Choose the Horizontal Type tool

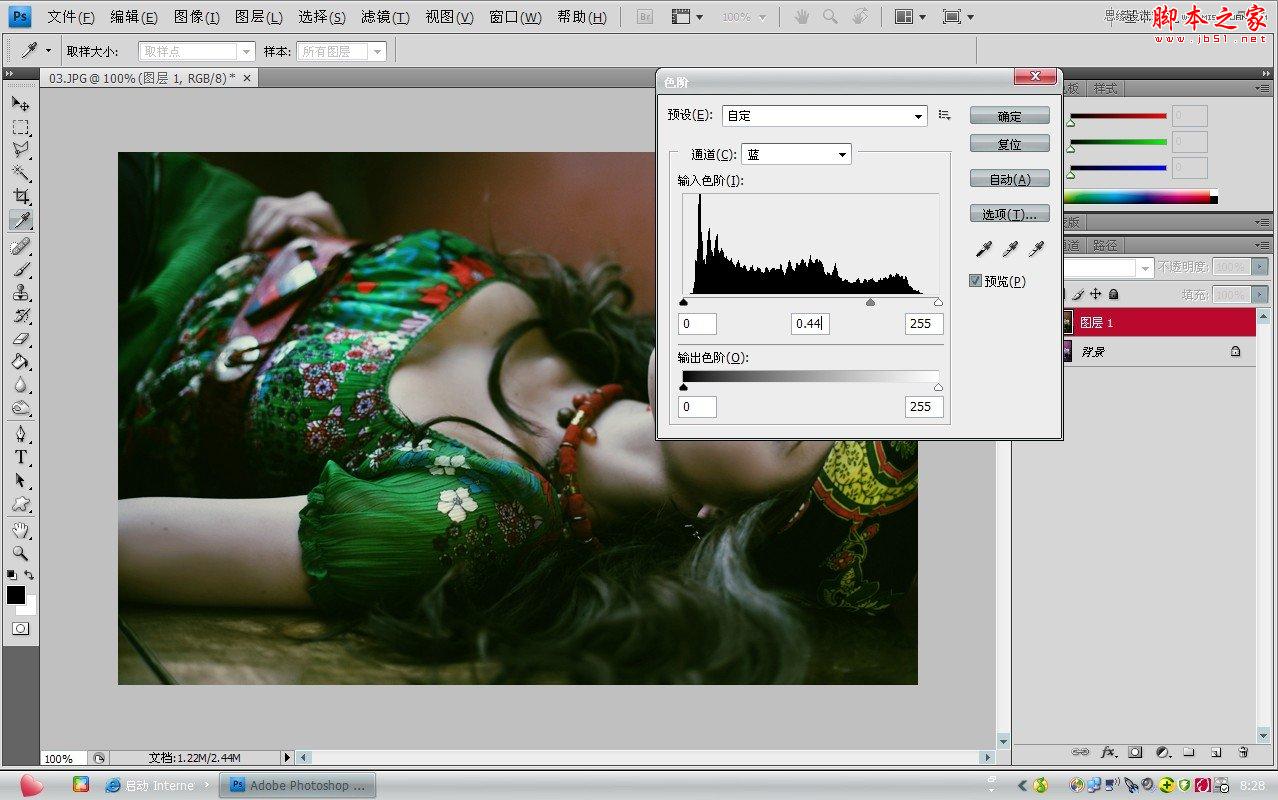coord(20,457)
